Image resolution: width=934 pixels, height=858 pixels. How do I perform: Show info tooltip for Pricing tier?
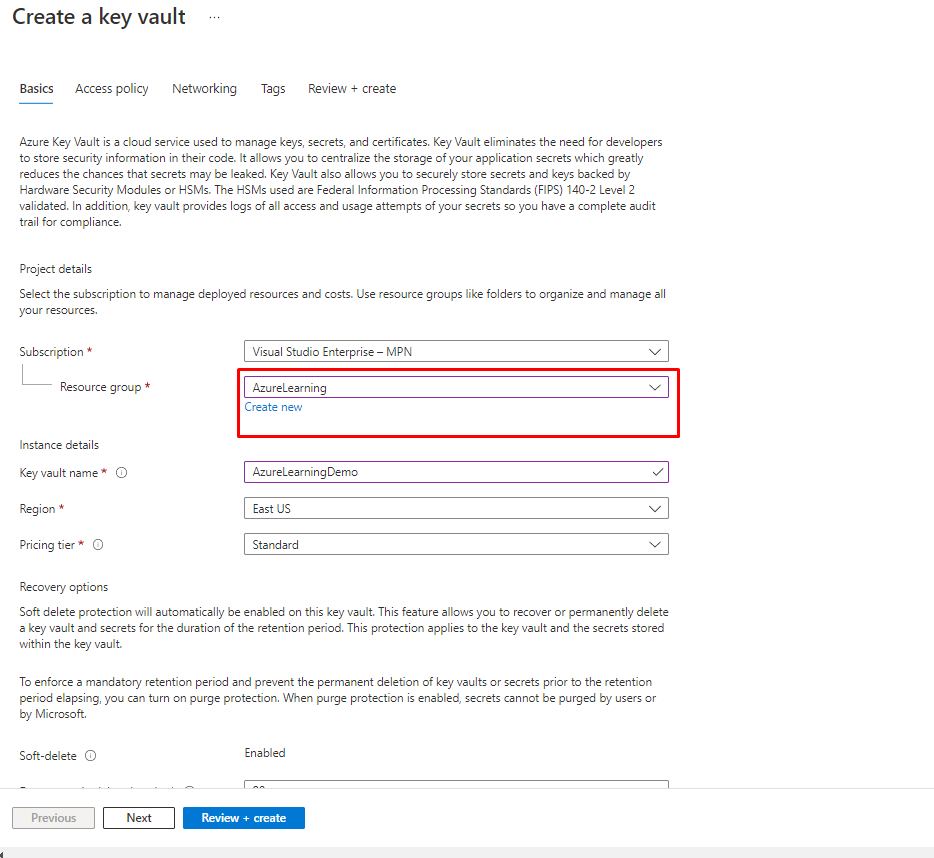[98, 545]
